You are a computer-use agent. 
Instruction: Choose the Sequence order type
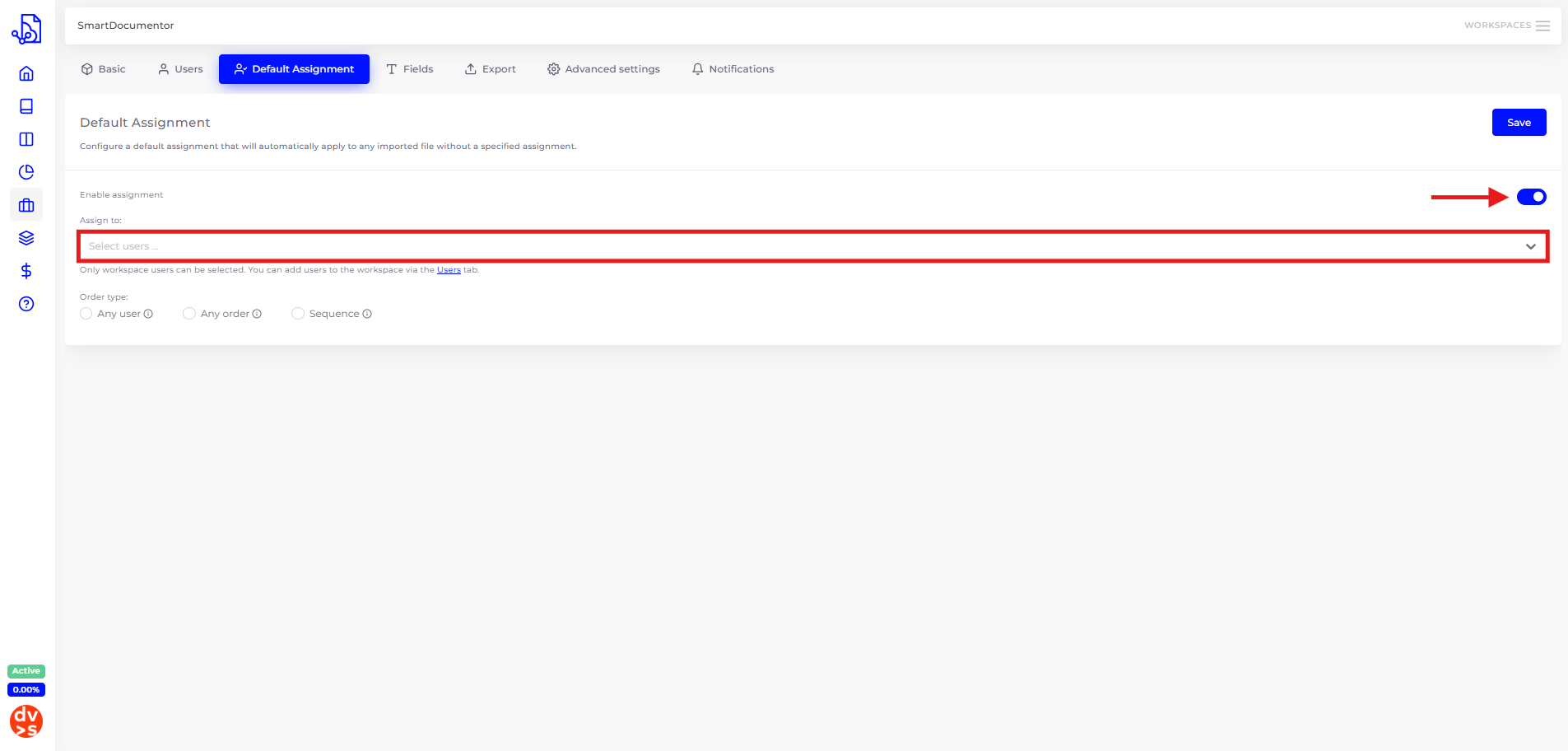[x=298, y=314]
